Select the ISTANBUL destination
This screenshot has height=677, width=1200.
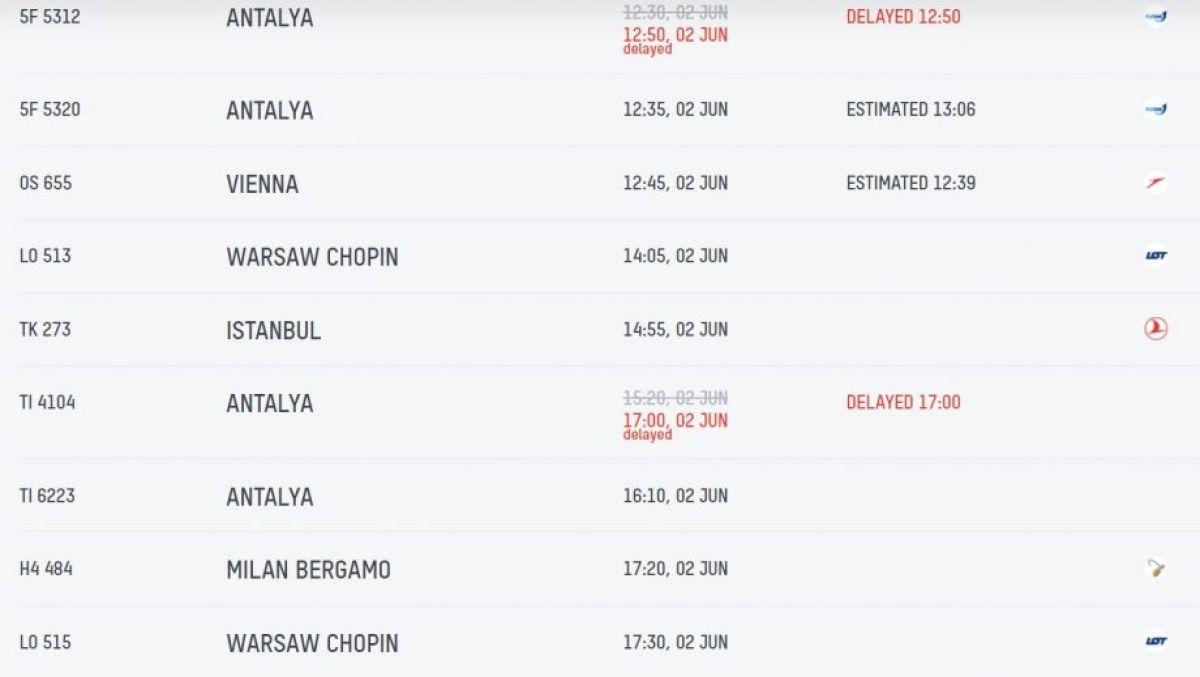pos(273,330)
